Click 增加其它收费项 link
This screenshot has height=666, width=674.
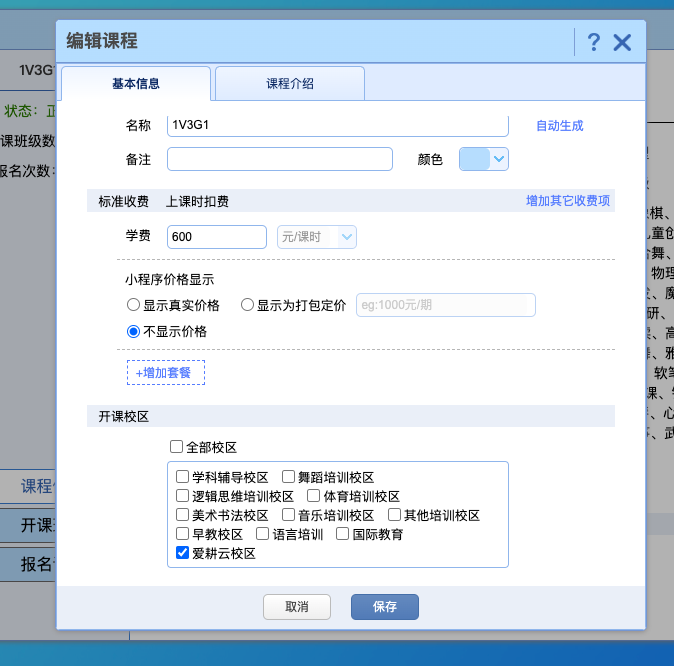point(568,201)
